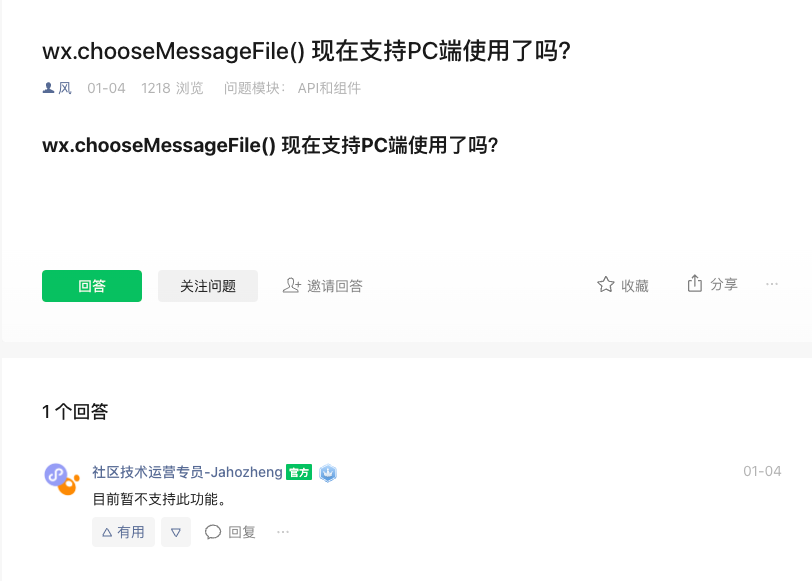Downvote the answer with down triangle
Viewport: 812px width, 581px height.
(176, 532)
